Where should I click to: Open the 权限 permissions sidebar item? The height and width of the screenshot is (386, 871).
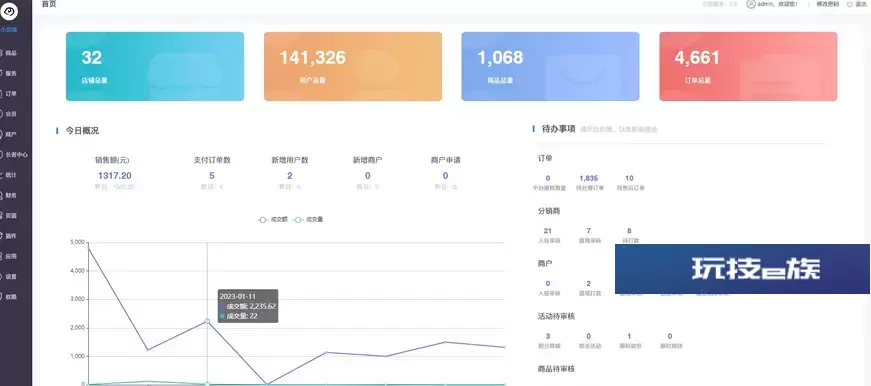point(11,297)
